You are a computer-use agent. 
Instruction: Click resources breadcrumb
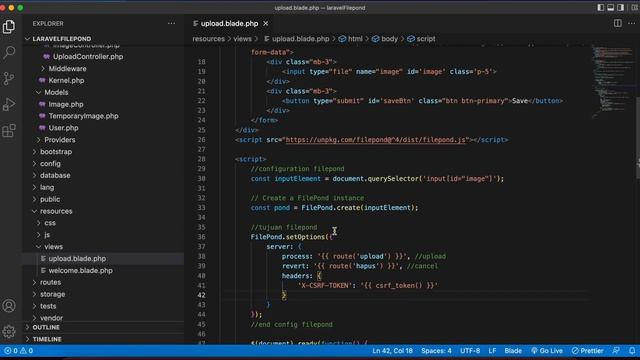(x=209, y=39)
